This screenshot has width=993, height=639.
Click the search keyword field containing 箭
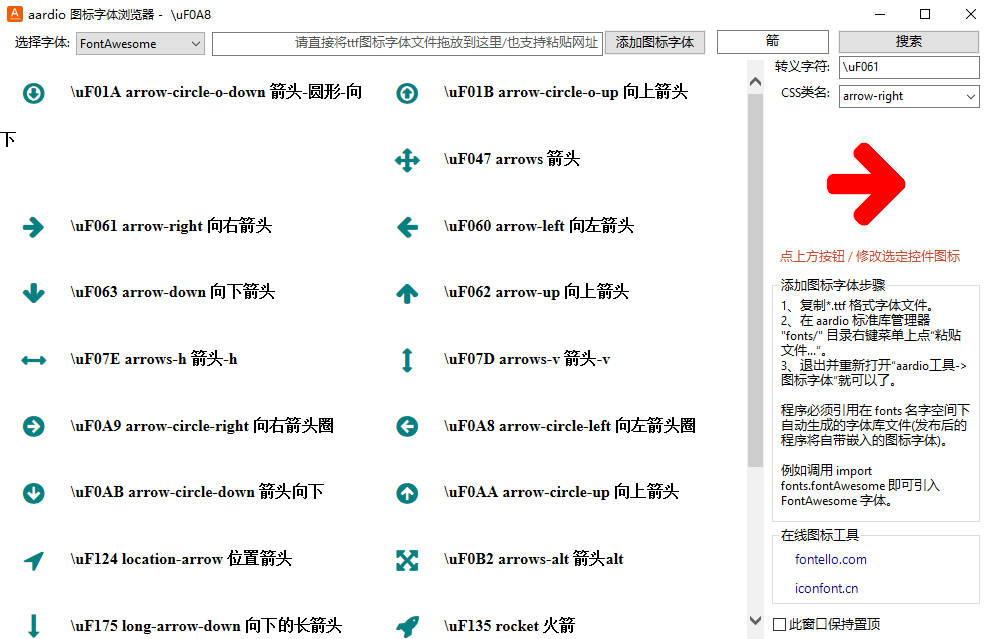coord(773,42)
